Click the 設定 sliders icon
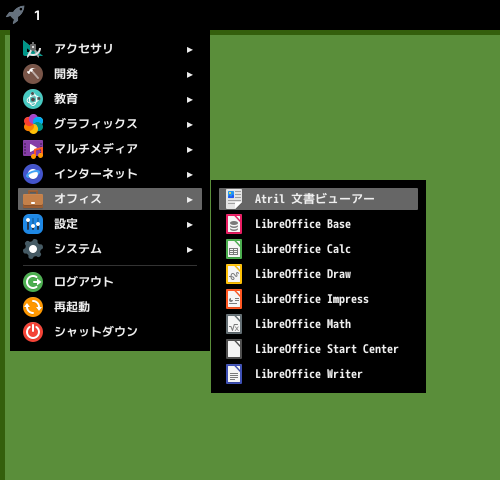500x480 pixels. 33,224
